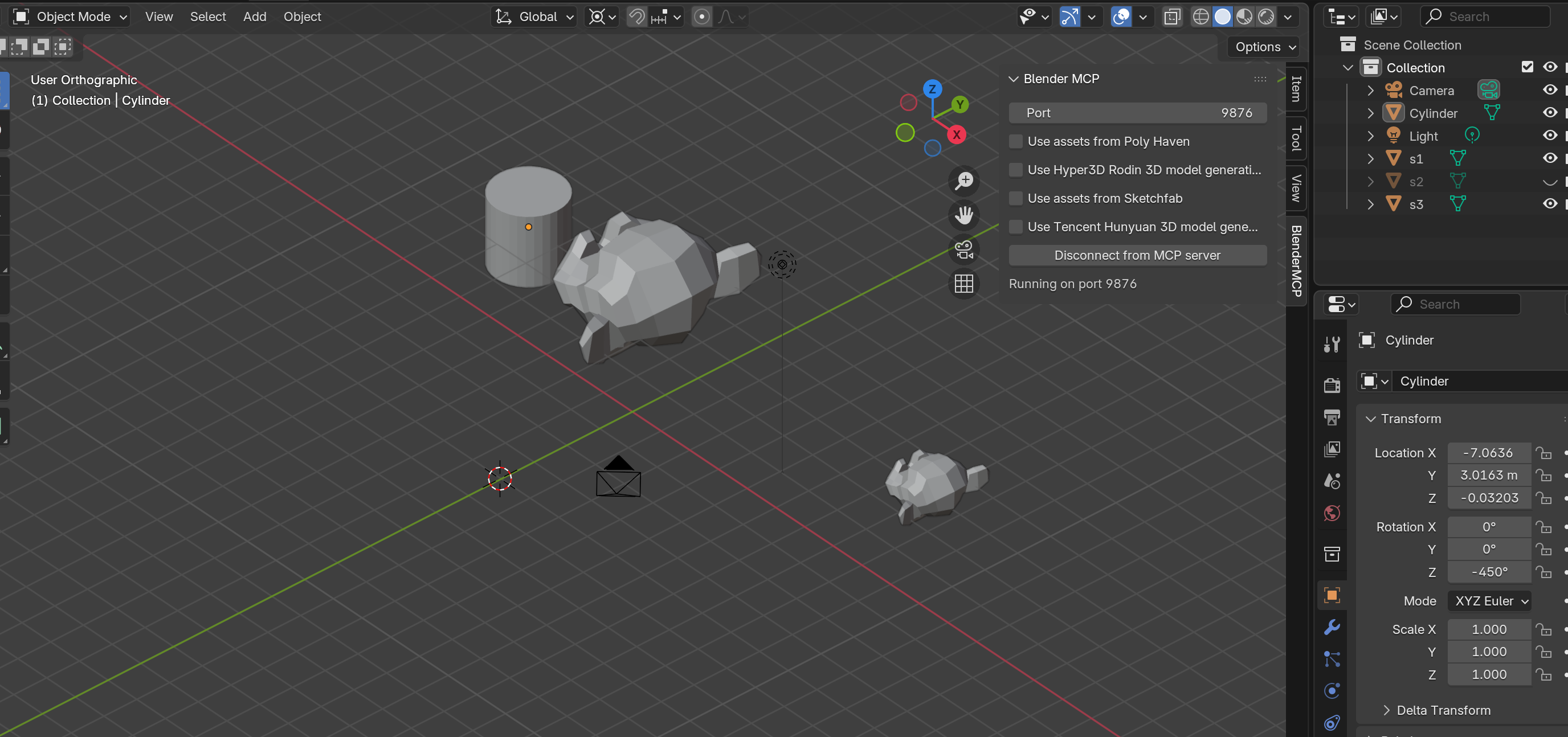Select the proportional editing icon
The image size is (1568, 737).
(x=701, y=17)
